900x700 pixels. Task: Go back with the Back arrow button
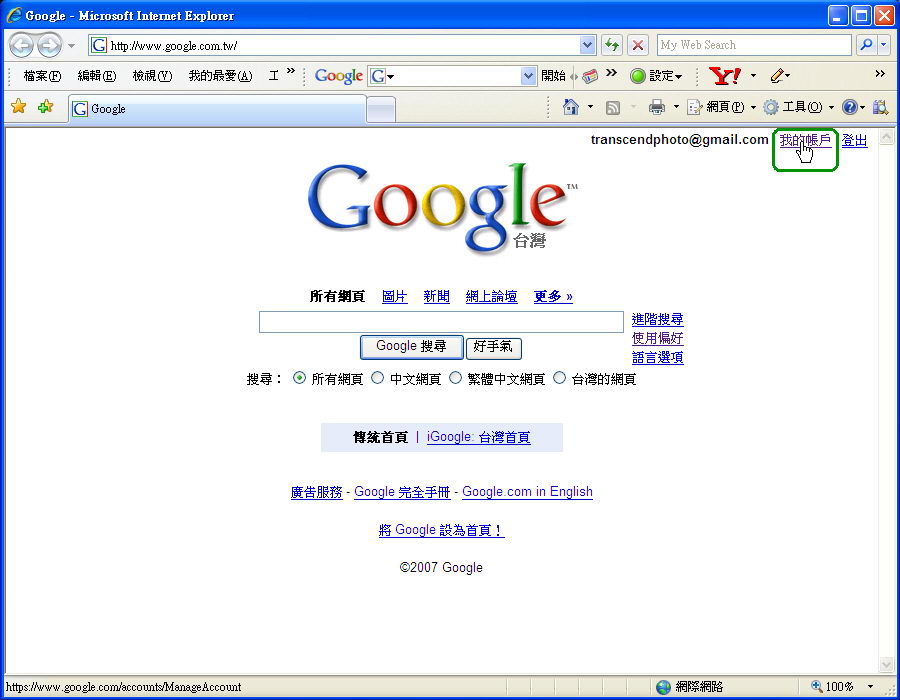point(22,45)
